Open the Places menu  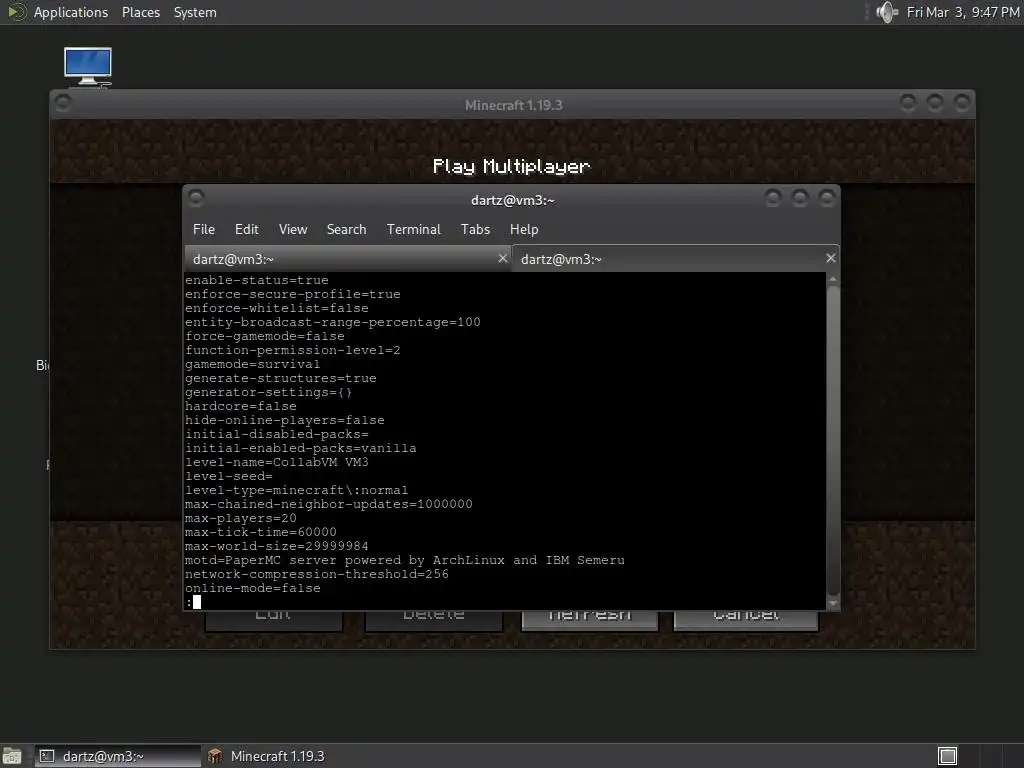tap(140, 12)
